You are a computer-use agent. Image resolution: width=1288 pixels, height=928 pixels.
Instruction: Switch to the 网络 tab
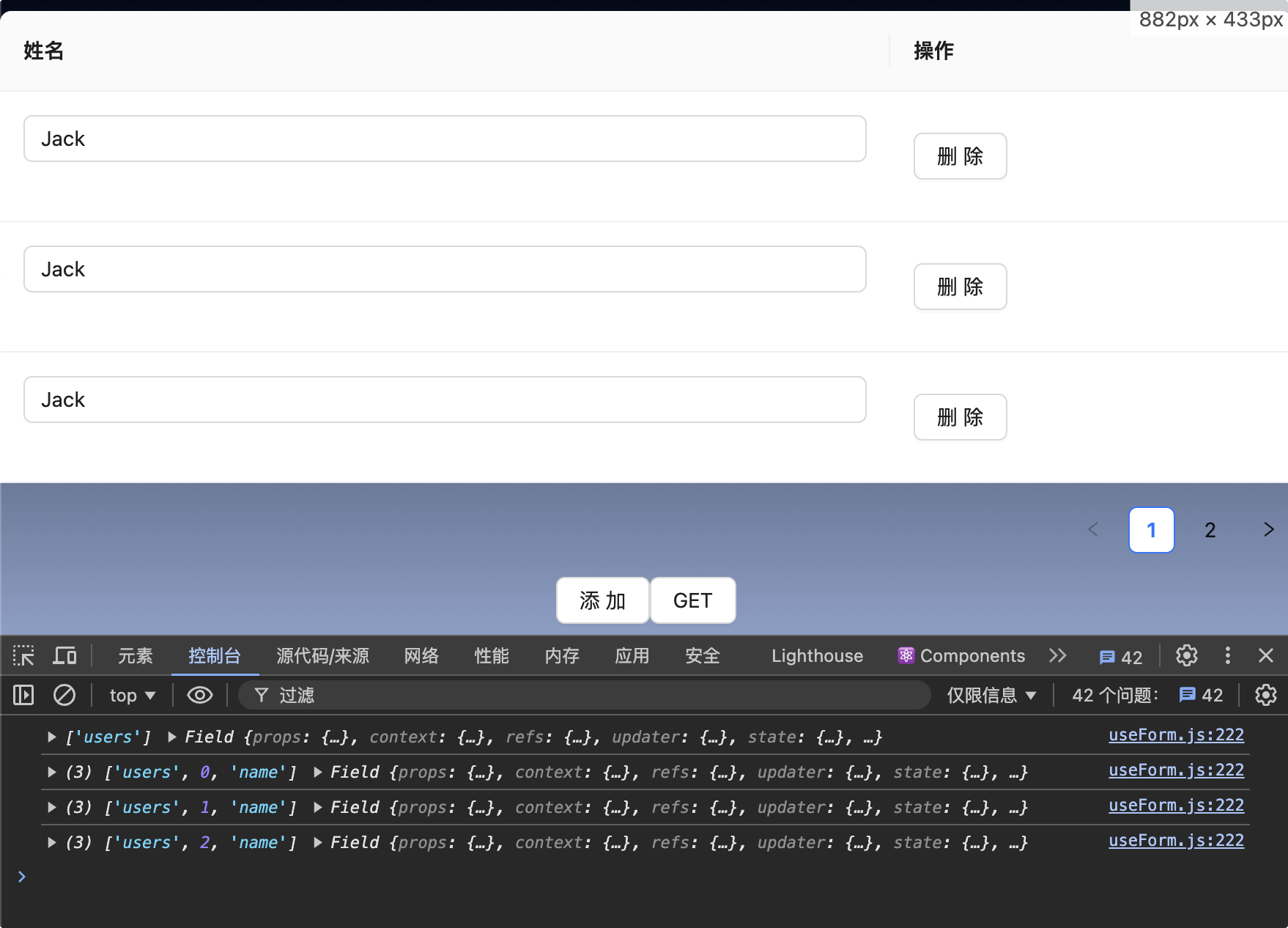point(421,655)
